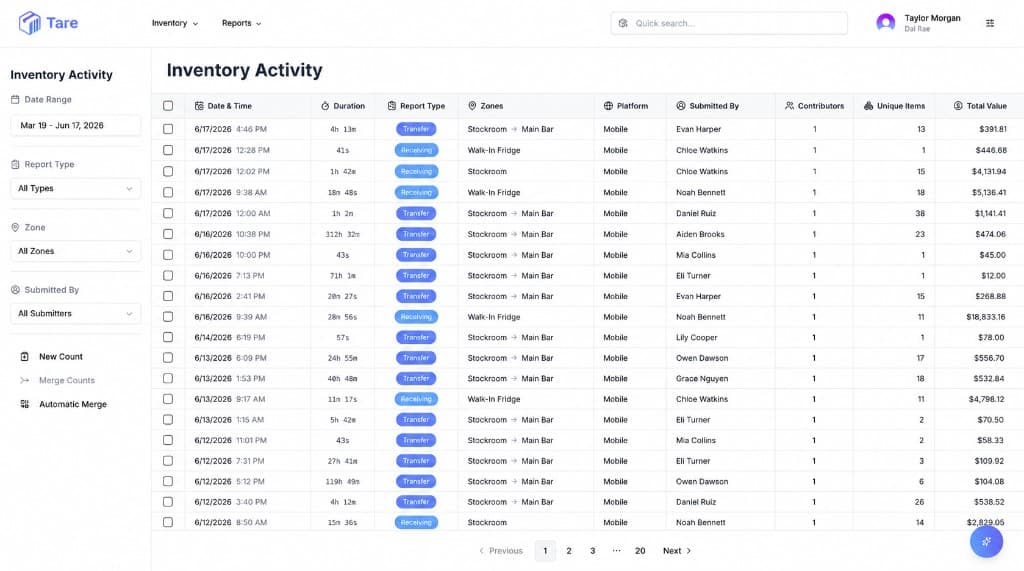Open Automatic Merge in the sidebar
Image resolution: width=1024 pixels, height=571 pixels.
point(72,404)
